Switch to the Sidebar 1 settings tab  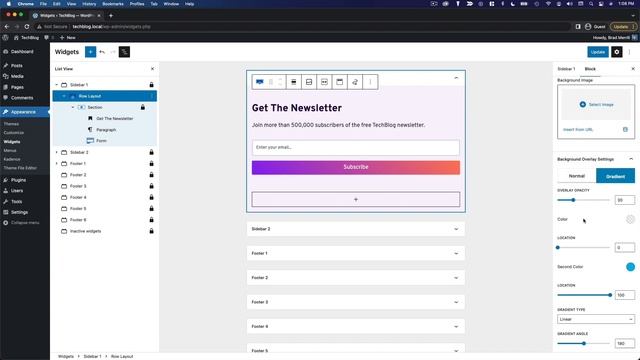[566, 69]
